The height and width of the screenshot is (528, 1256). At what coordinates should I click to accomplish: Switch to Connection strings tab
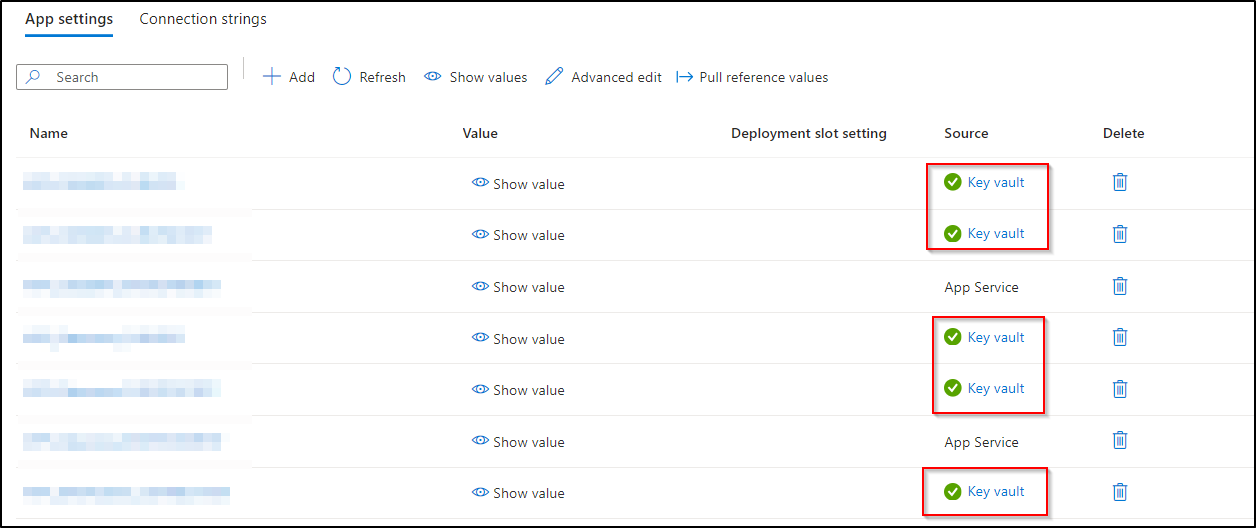pos(203,19)
